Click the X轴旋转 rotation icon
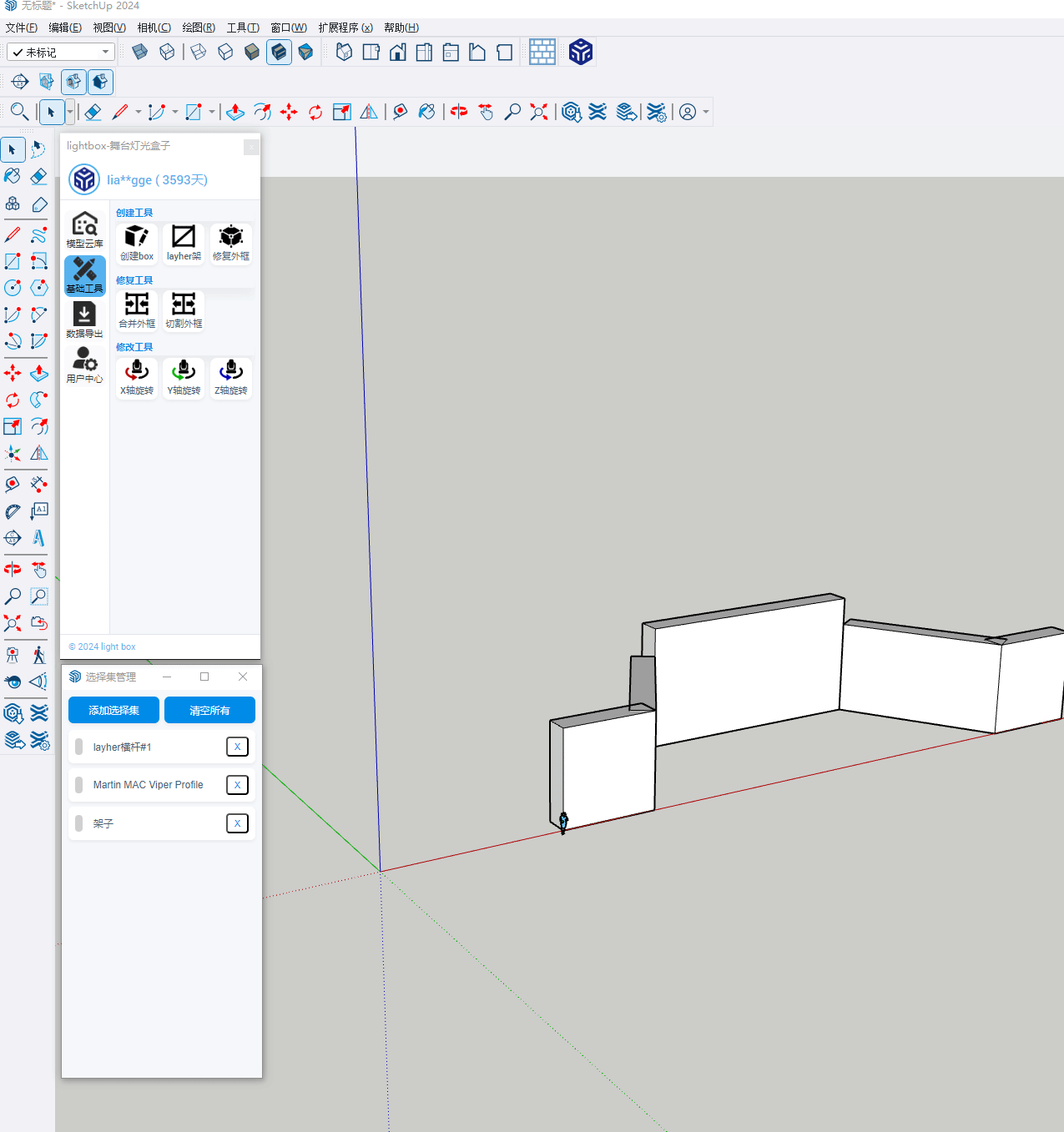Viewport: 1064px width, 1132px height. click(x=137, y=371)
